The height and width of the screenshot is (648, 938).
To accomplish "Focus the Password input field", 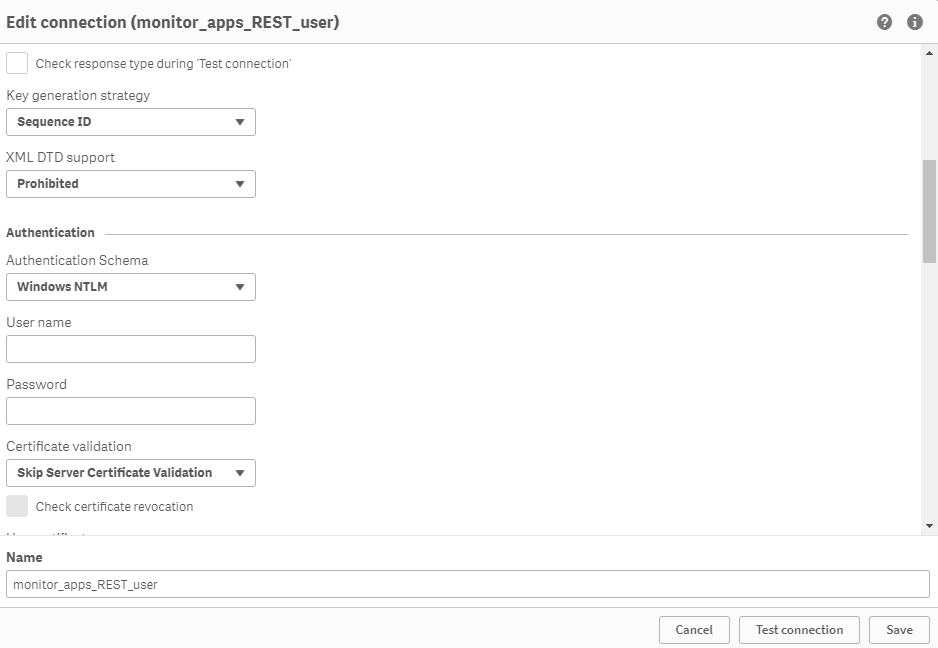I will 130,411.
